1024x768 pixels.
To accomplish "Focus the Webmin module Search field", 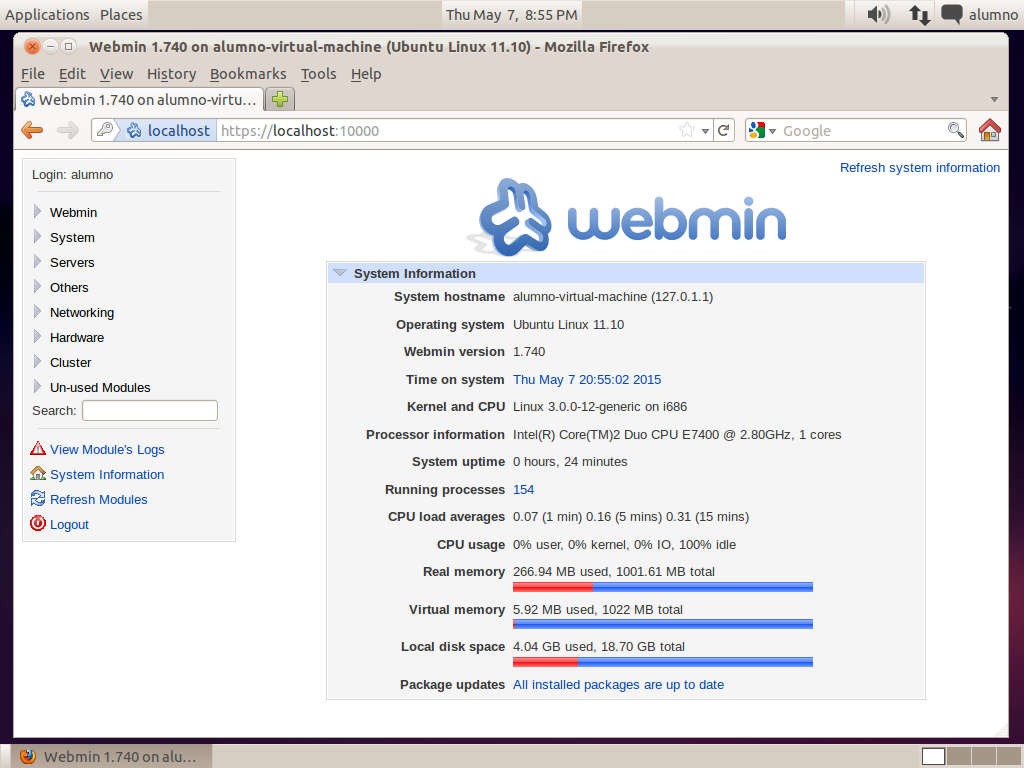I will (x=150, y=410).
